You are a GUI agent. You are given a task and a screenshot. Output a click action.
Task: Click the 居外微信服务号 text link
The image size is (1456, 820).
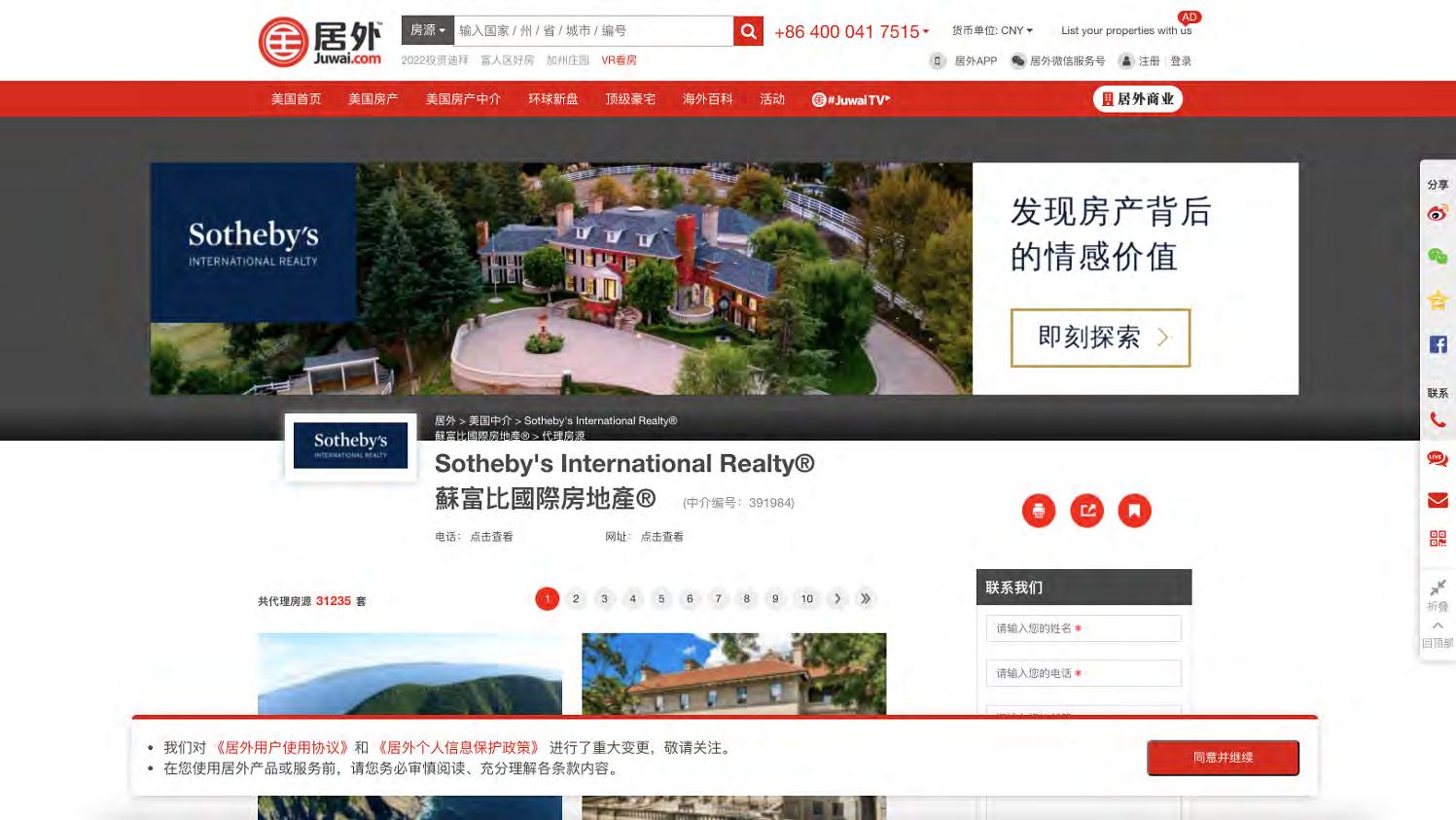(x=1067, y=61)
